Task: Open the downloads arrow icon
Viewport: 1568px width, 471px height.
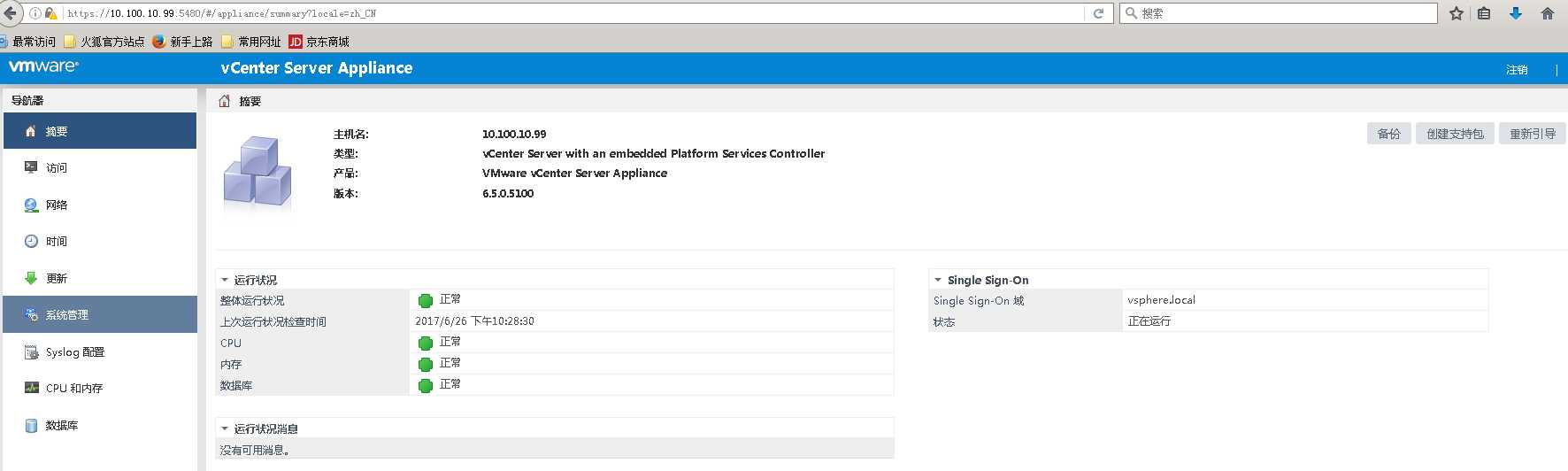Action: point(1516,13)
